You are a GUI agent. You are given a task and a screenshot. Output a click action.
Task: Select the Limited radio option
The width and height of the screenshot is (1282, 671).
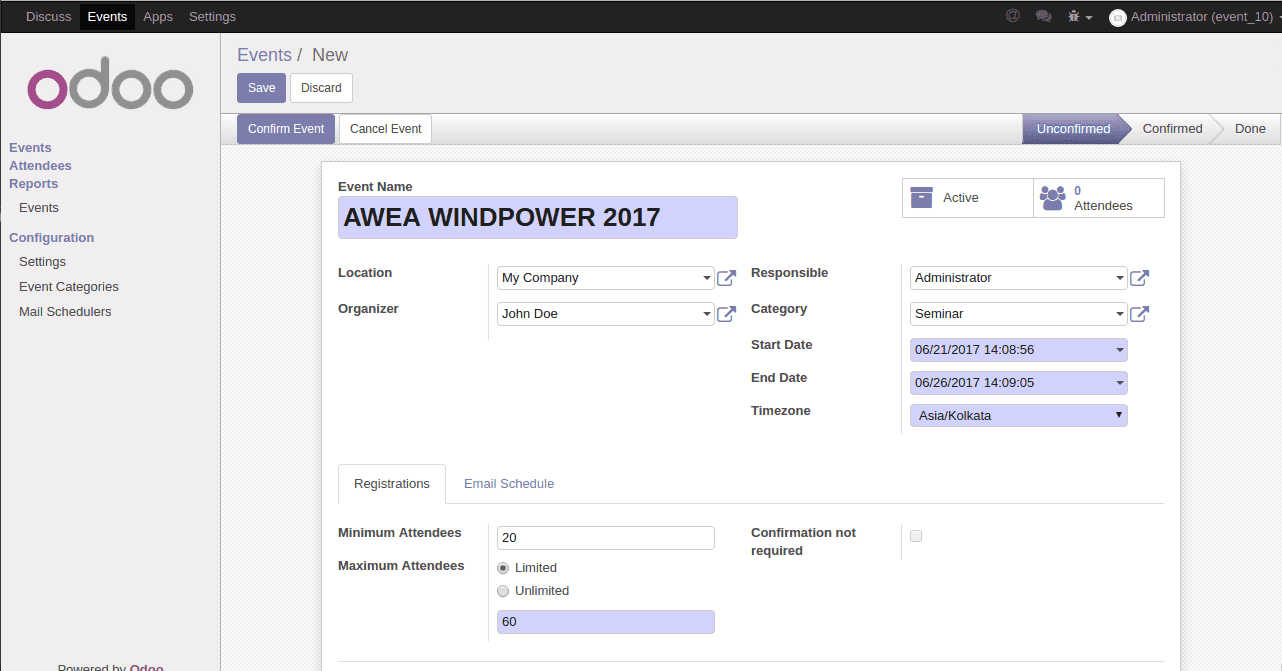[x=503, y=567]
